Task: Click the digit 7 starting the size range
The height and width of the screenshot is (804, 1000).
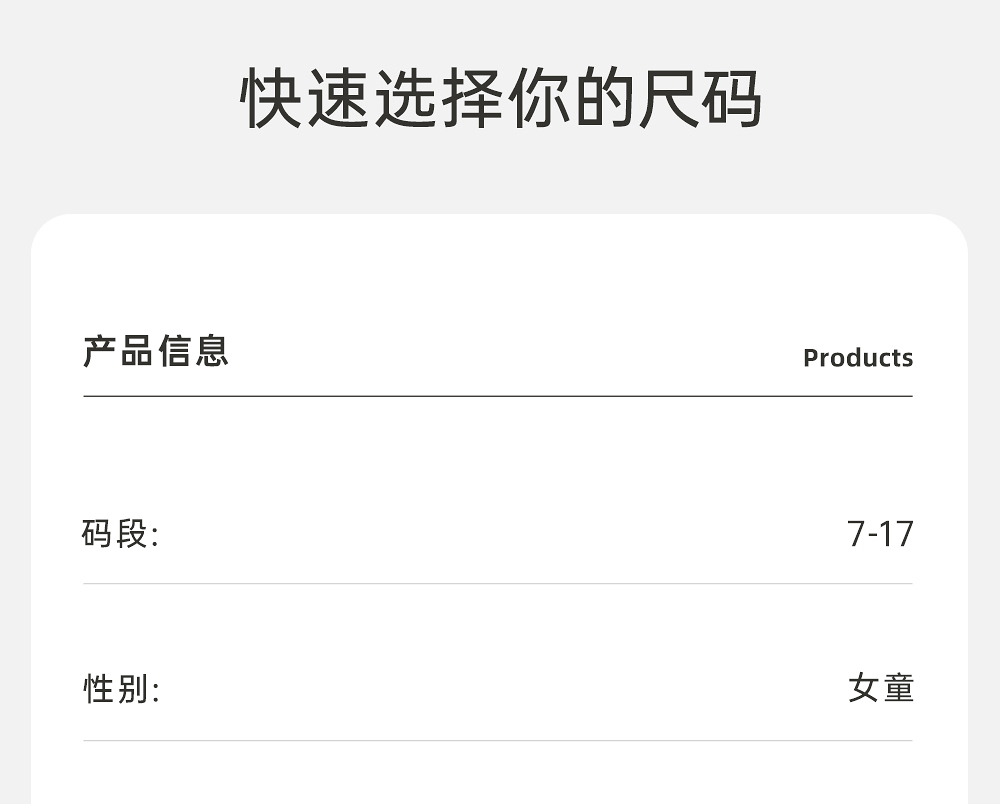Action: pyautogui.click(x=856, y=534)
